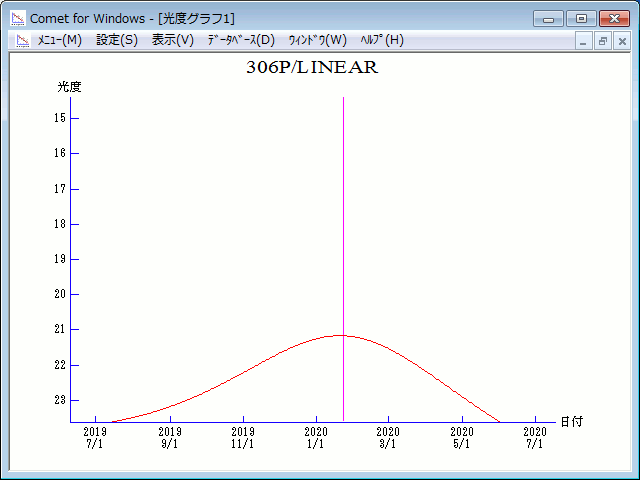The image size is (640, 480).
Task: Click the magnitude 15 tick label
Action: point(60,118)
